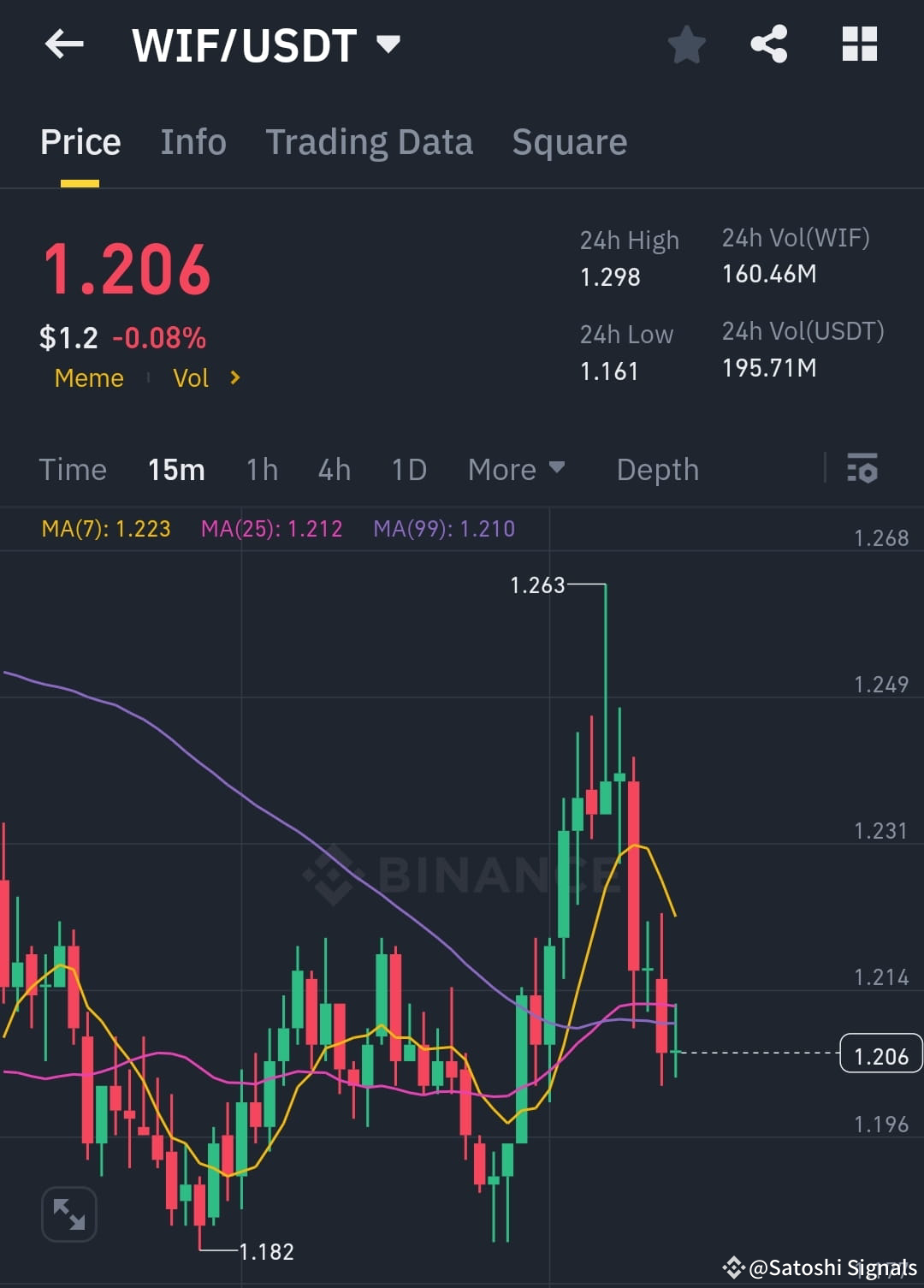924x1288 pixels.
Task: Open the WIF/USDT pair selector dropdown
Action: [x=390, y=45]
